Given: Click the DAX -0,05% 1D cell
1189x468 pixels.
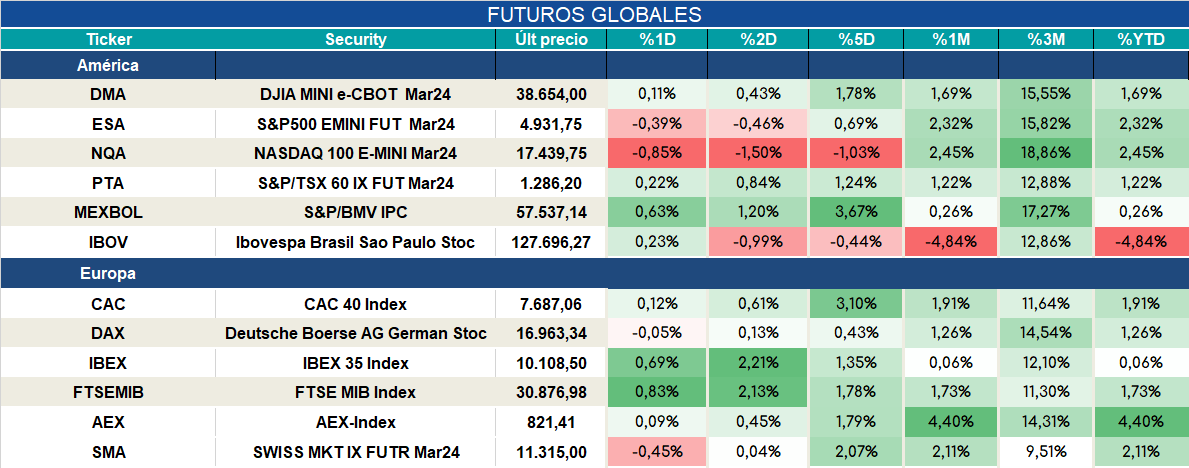Looking at the screenshot, I should (x=657, y=334).
